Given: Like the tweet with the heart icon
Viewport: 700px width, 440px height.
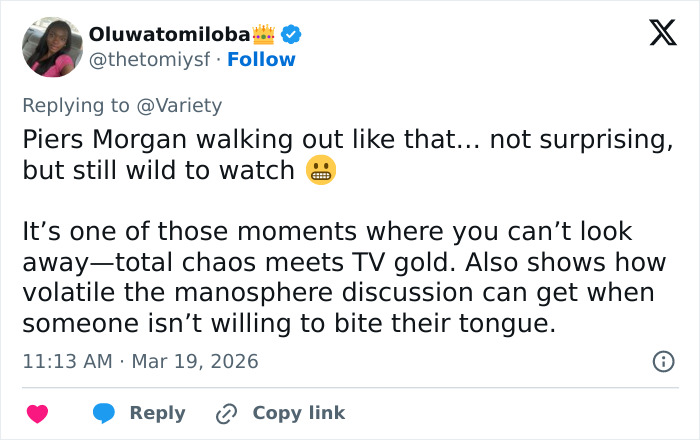Looking at the screenshot, I should coord(37,413).
